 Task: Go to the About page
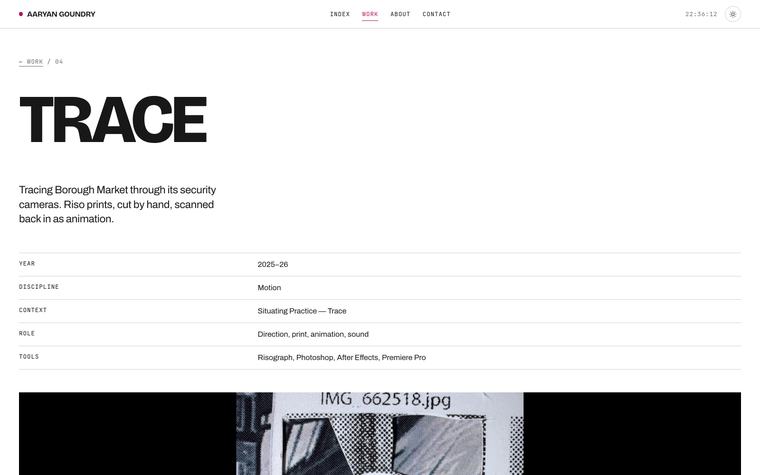pyautogui.click(x=400, y=14)
